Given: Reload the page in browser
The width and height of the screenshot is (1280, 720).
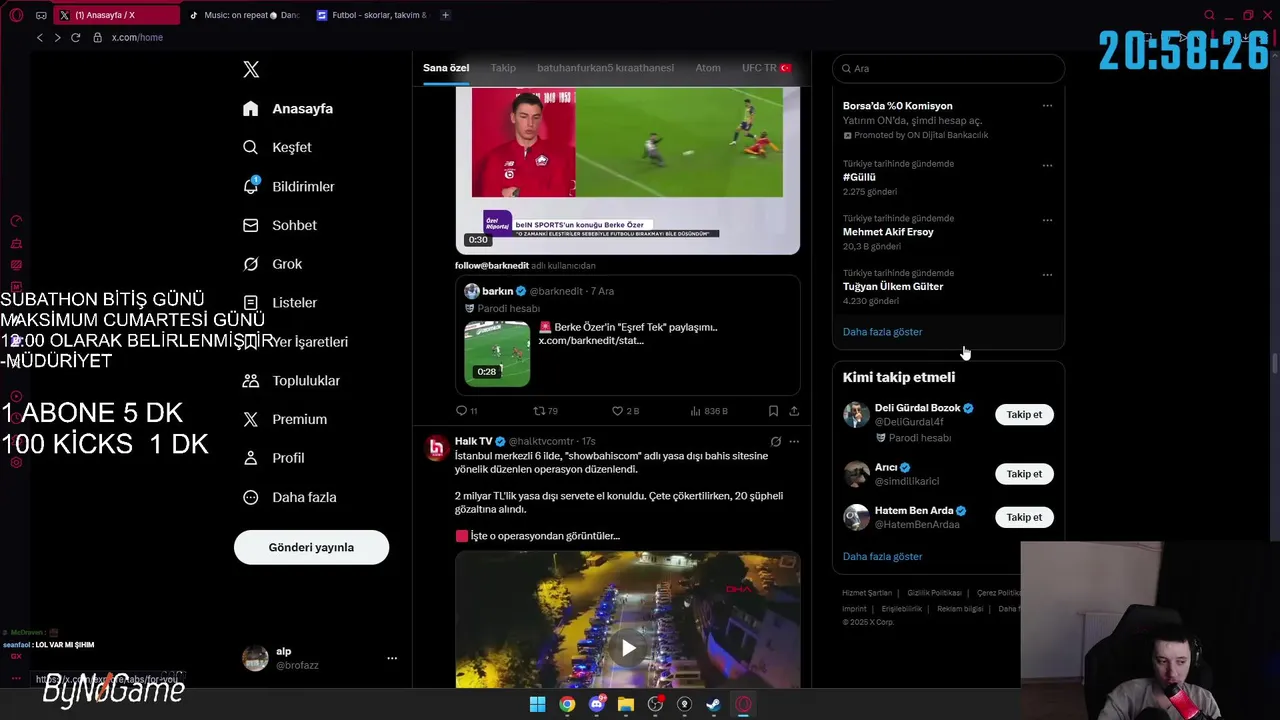Looking at the screenshot, I should [75, 37].
